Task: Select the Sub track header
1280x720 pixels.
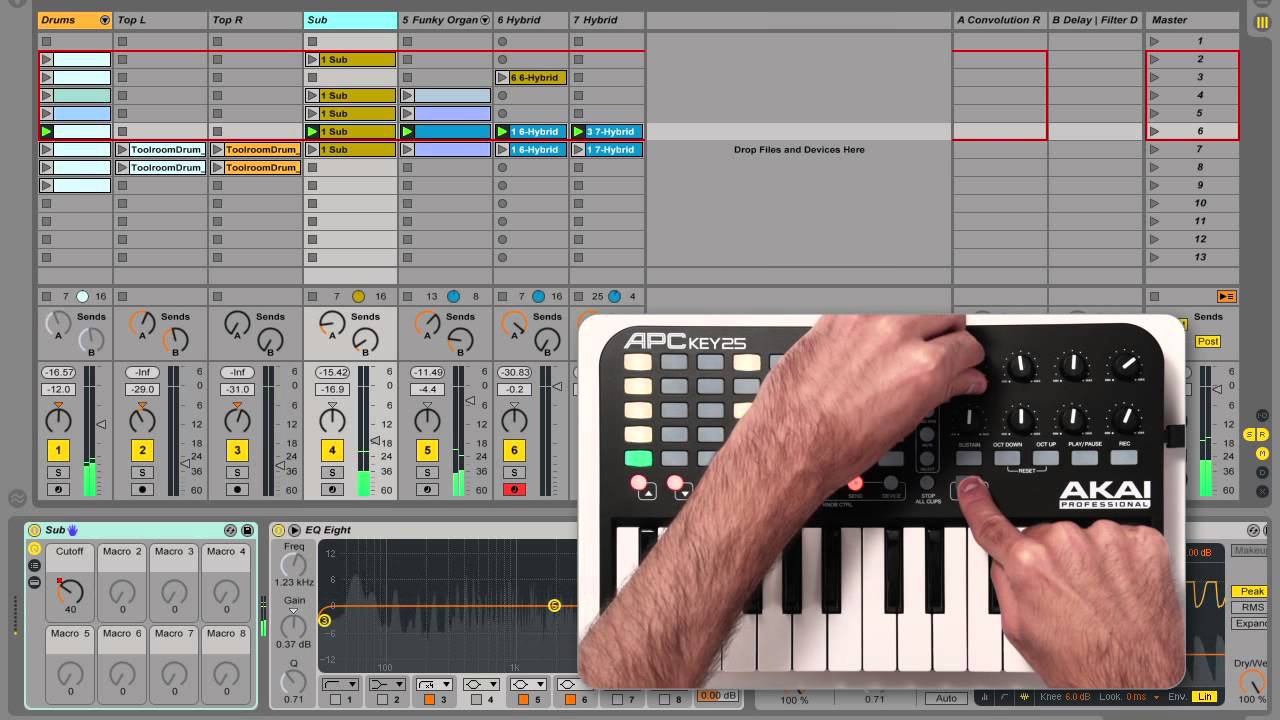Action: click(350, 20)
